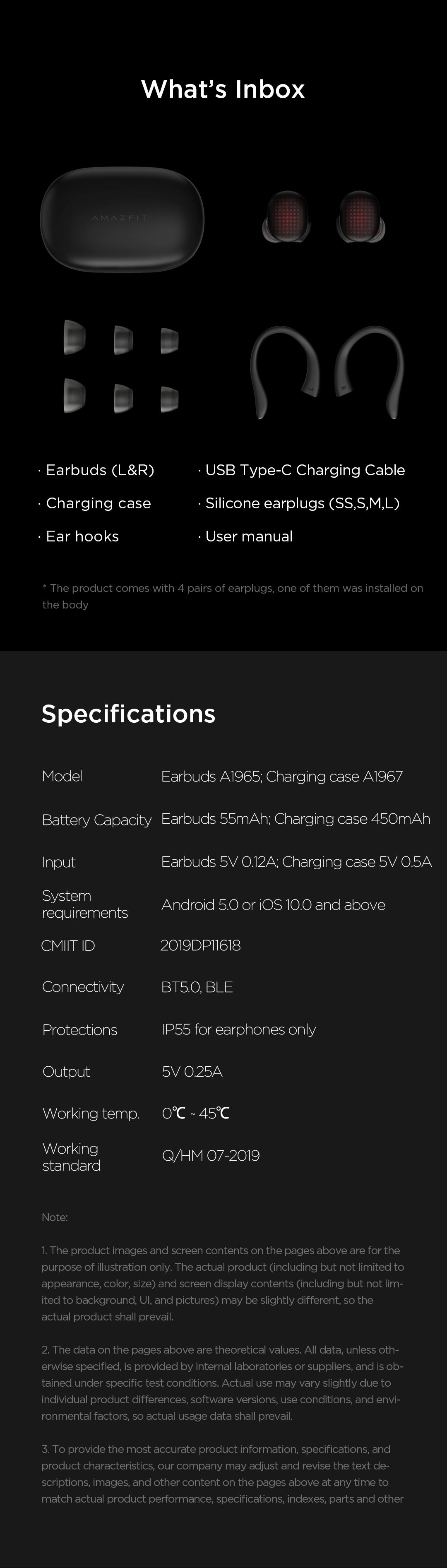
Task: Click the Amazfit charging case image
Action: 122,219
